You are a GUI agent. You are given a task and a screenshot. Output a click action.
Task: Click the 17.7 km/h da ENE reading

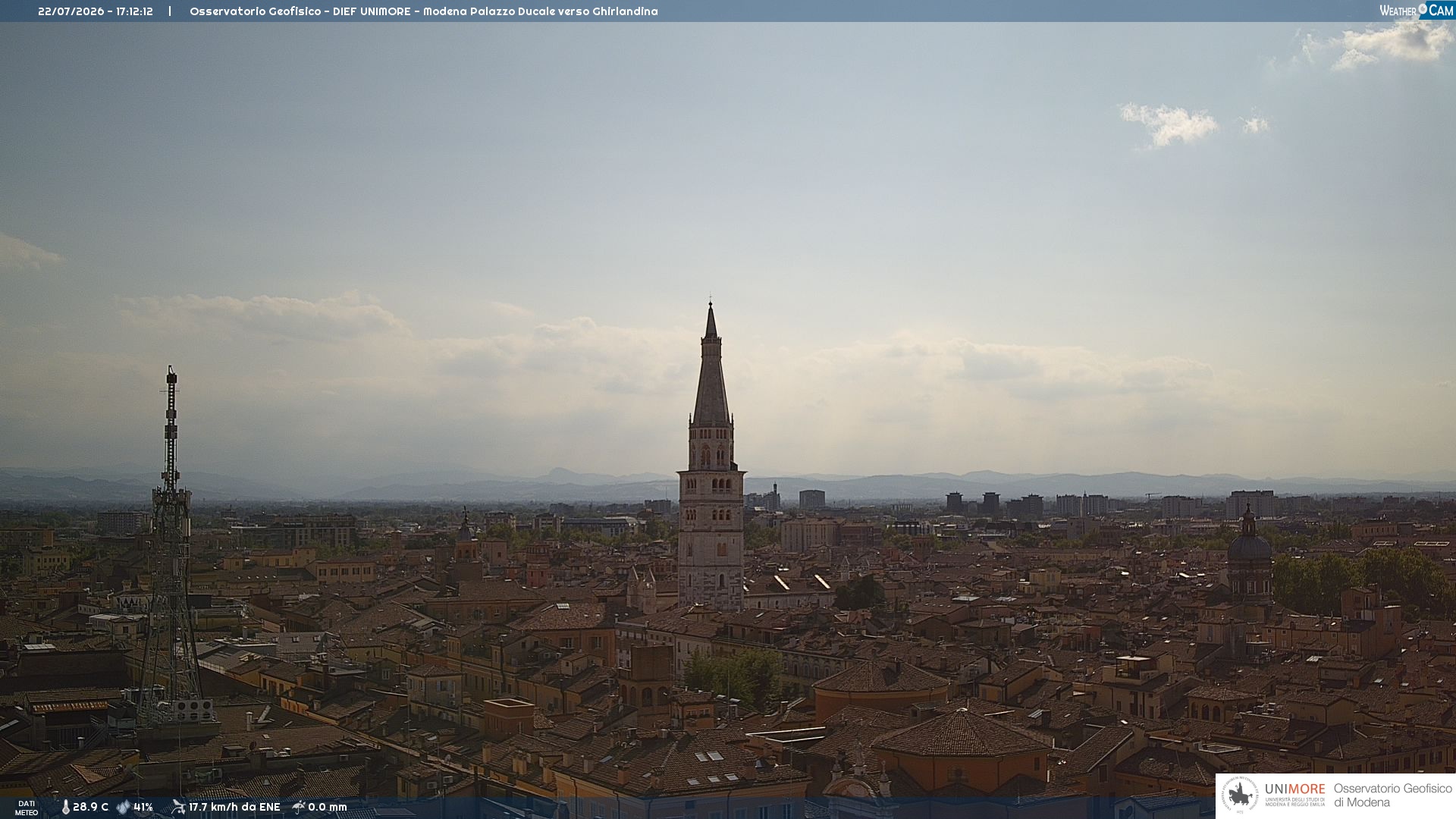(234, 808)
